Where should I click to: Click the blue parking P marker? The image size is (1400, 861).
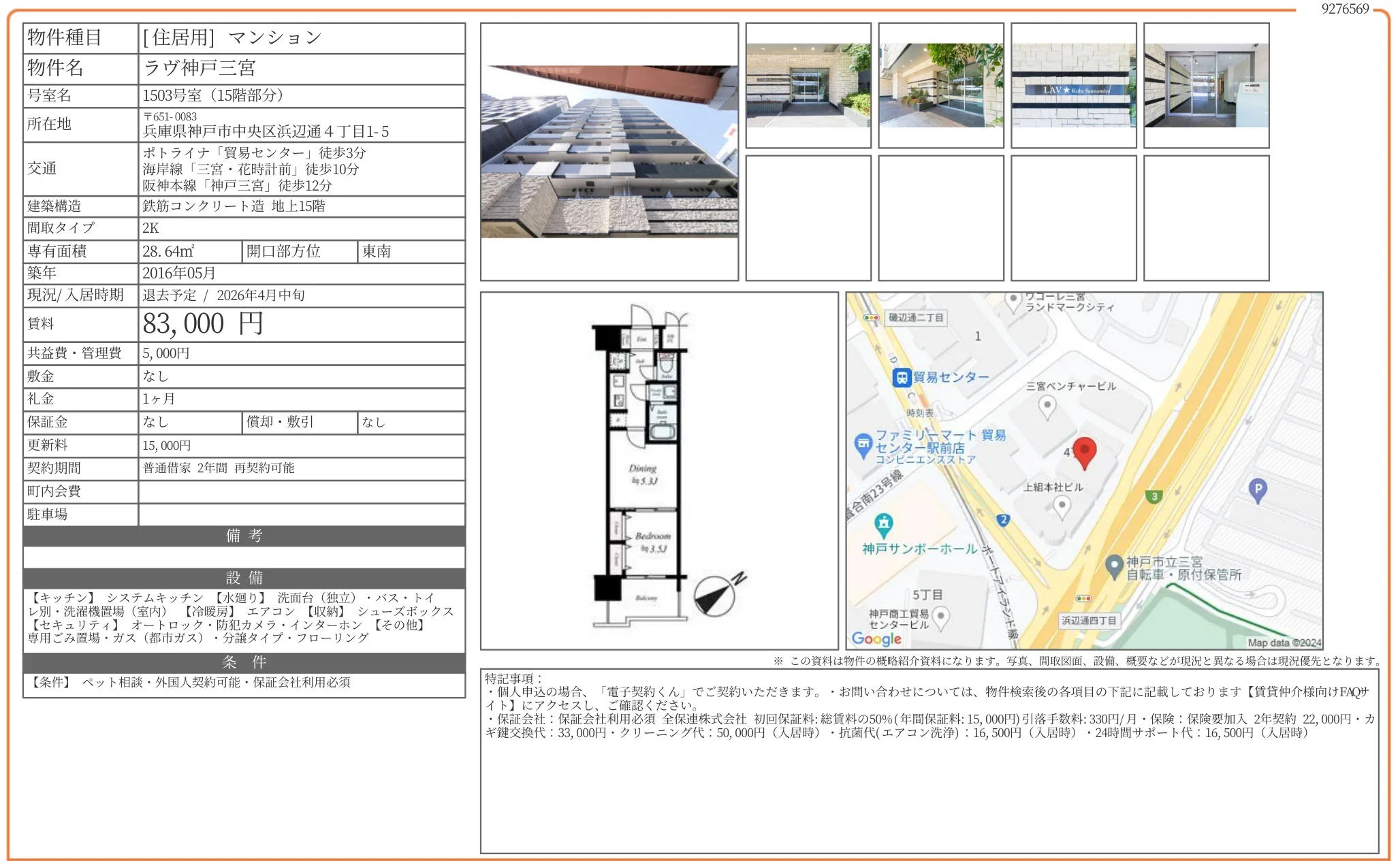(1258, 489)
